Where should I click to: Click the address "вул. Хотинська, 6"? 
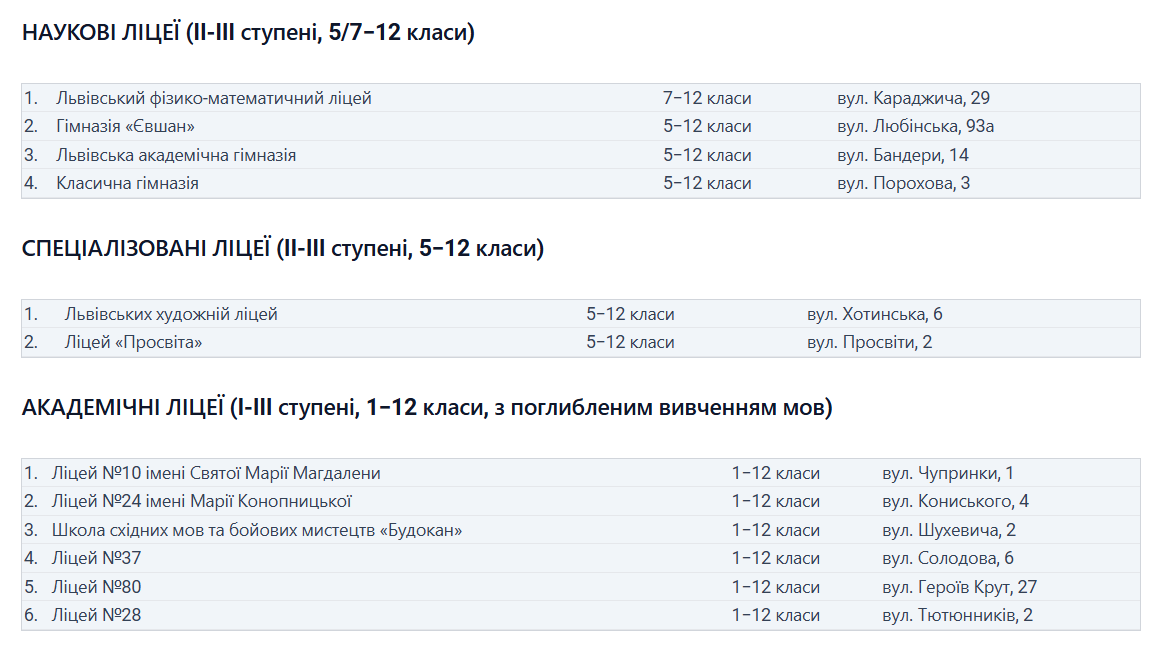(874, 314)
